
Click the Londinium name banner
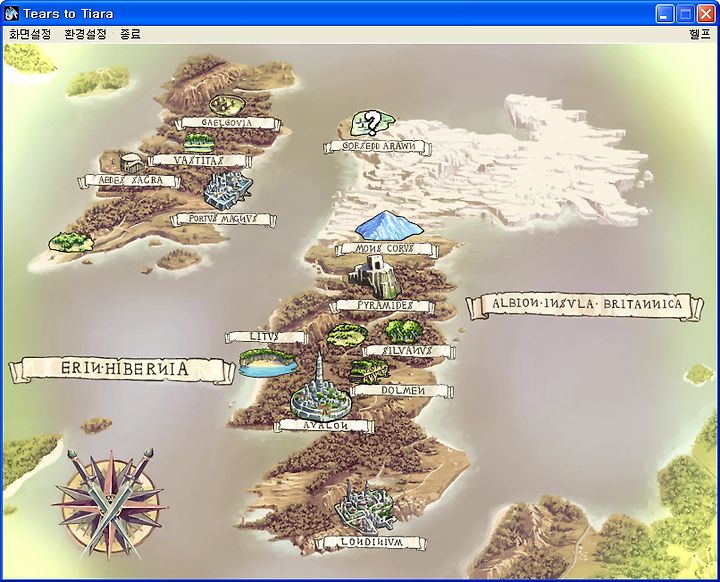tap(373, 542)
